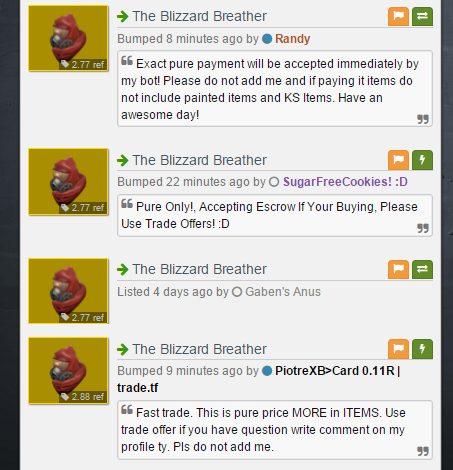Select item thumbnail in Gaben's Anus listing
Image resolution: width=453 pixels, height=470 pixels.
(68, 291)
